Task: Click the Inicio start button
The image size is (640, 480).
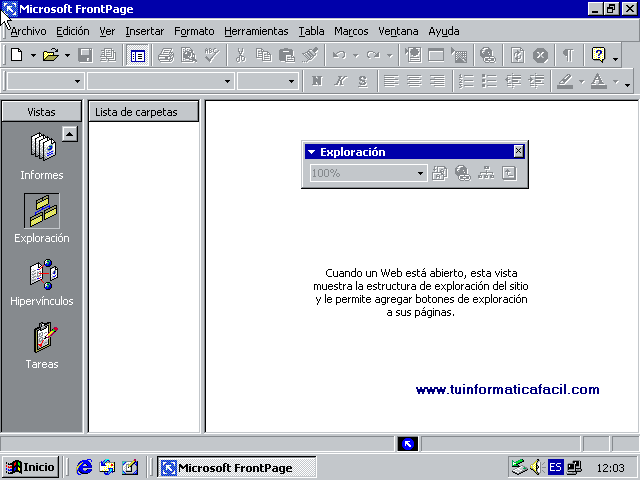Action: tap(31, 467)
